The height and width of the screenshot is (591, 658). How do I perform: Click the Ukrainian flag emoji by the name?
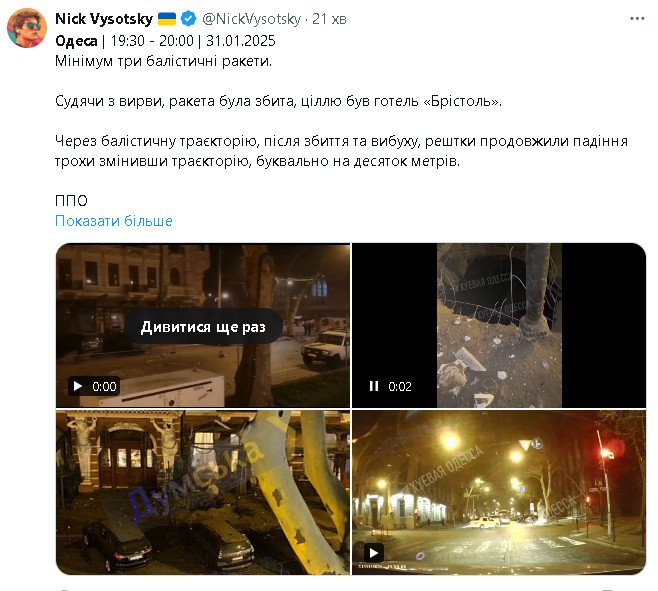[x=167, y=19]
